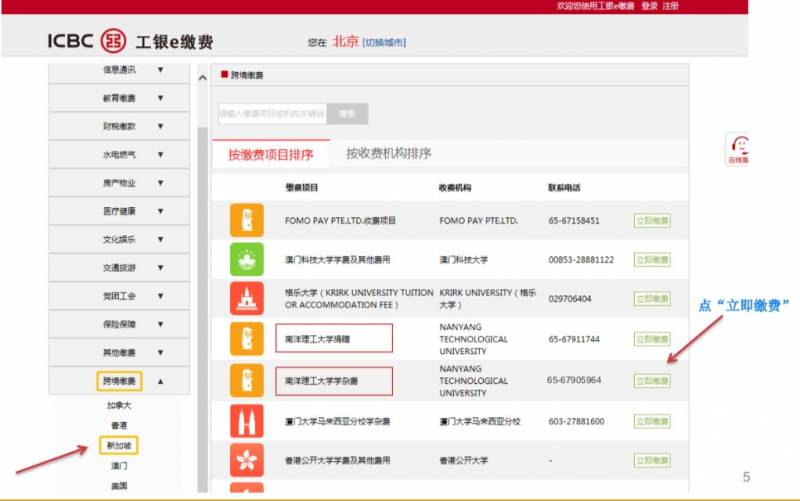The image size is (800, 501).
Task: Expand the 水电燃气 category arrow
Action: click(159, 155)
